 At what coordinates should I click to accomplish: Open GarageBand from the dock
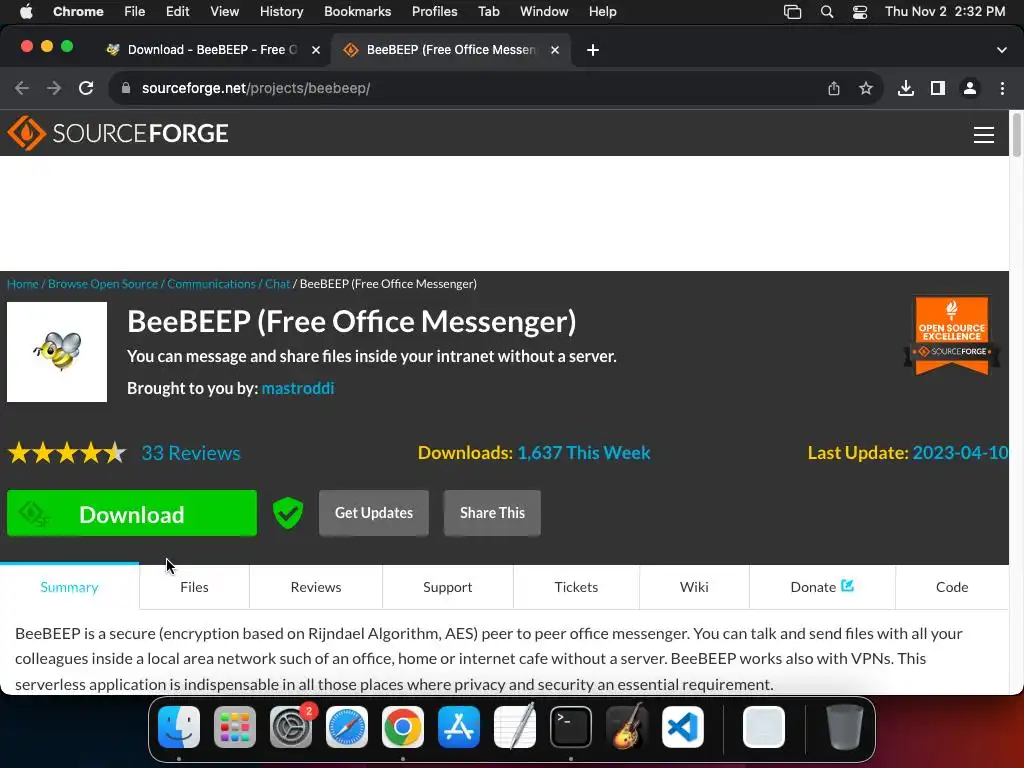(627, 727)
